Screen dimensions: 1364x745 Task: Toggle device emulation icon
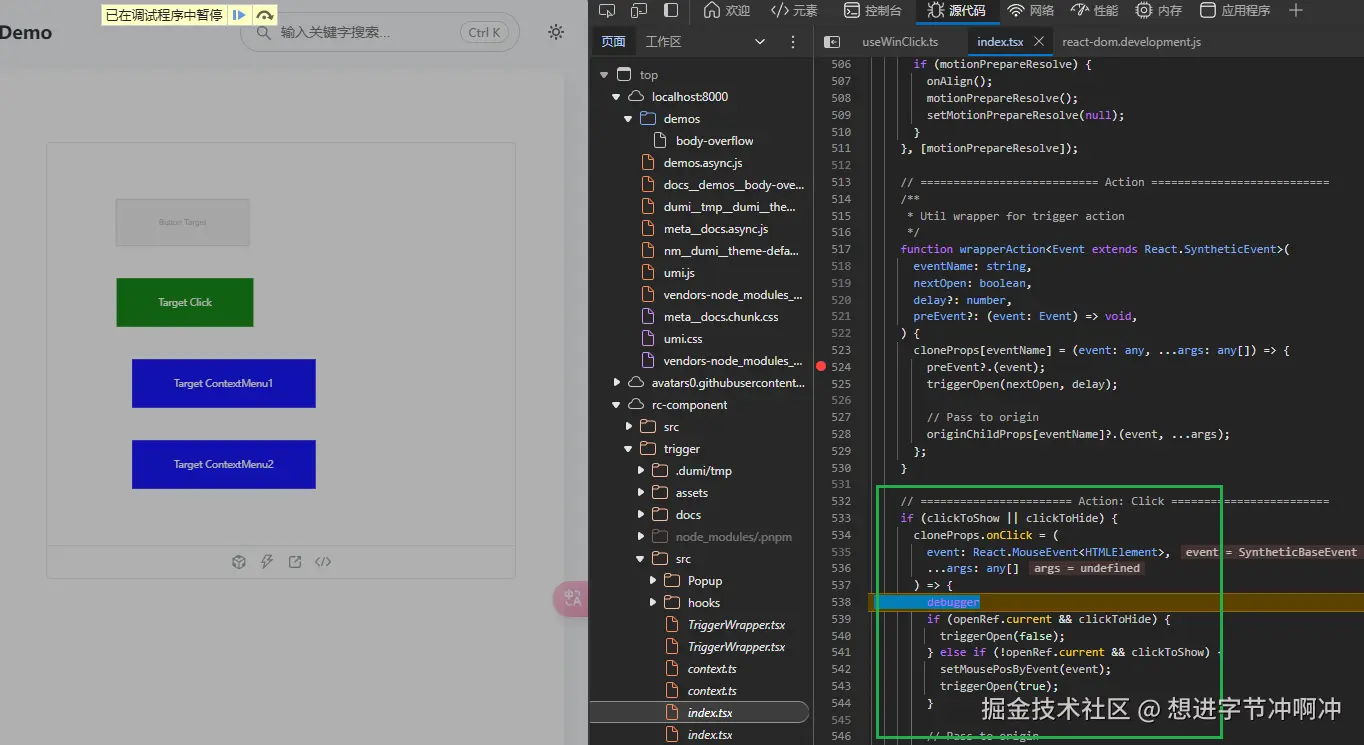[639, 11]
